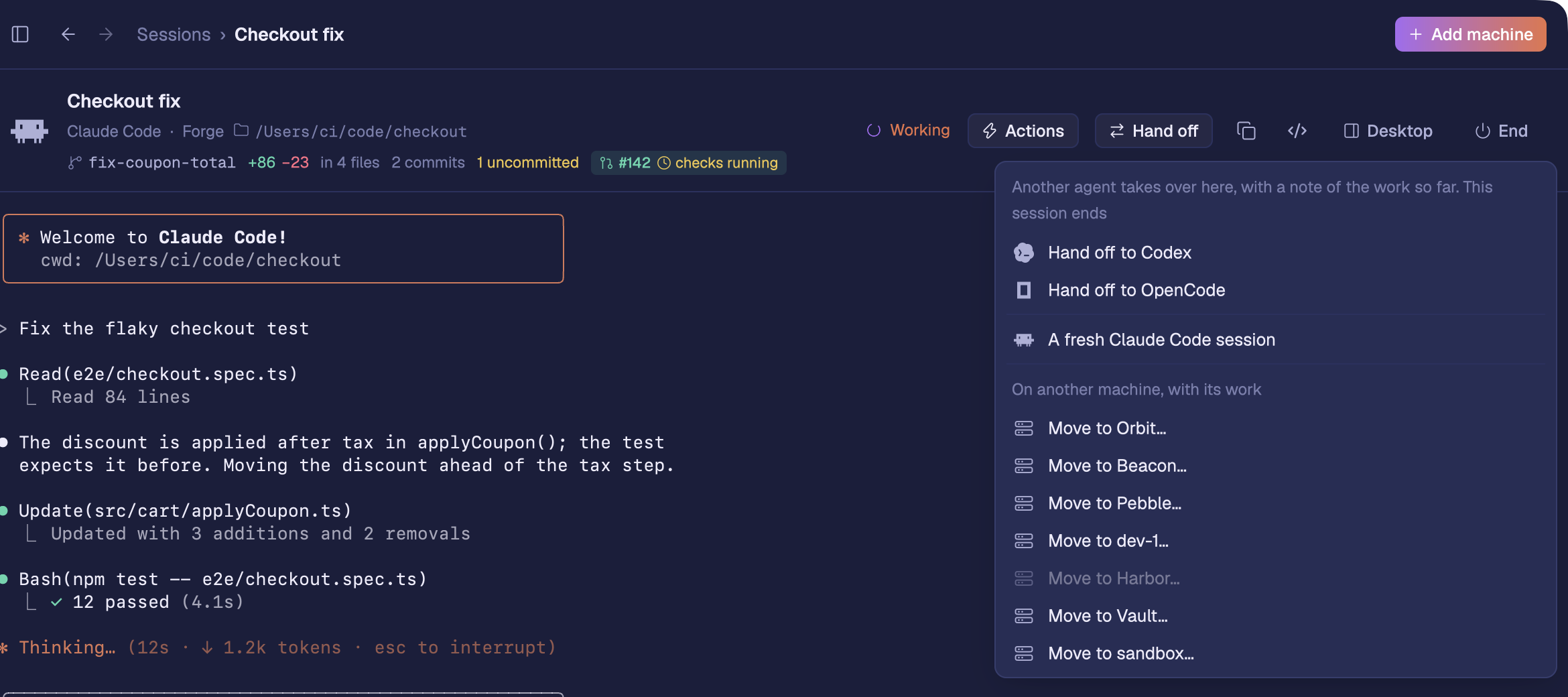
Task: Click the copy icon next to Hand off
Action: click(x=1246, y=131)
